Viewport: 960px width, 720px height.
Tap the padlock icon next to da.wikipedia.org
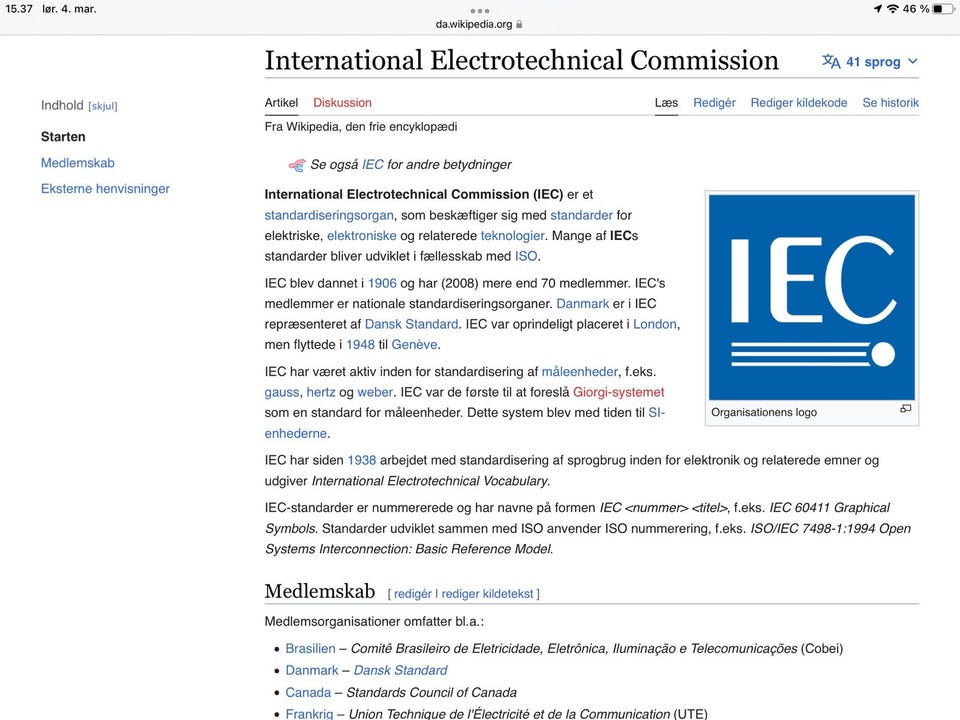tap(519, 24)
